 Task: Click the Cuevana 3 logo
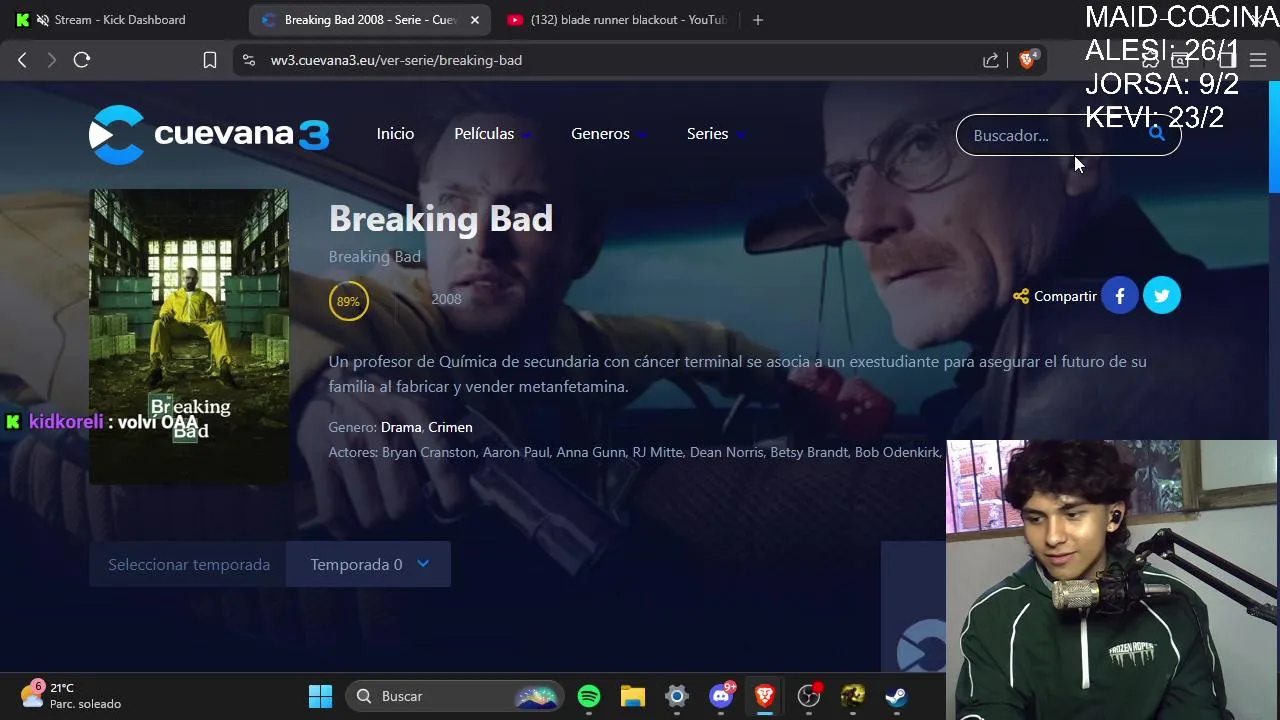(209, 134)
